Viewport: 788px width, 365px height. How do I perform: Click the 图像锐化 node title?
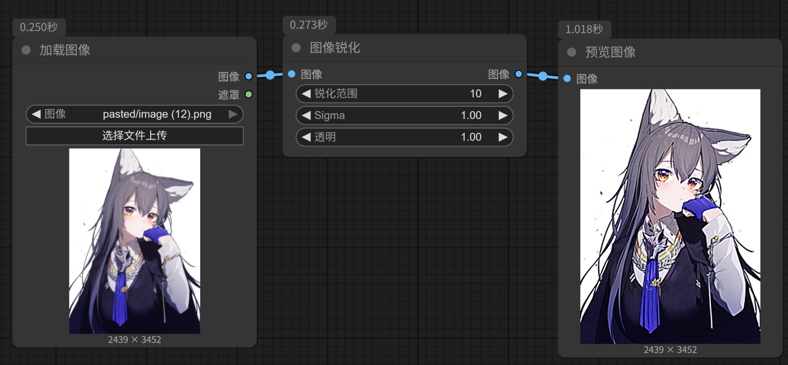(335, 48)
